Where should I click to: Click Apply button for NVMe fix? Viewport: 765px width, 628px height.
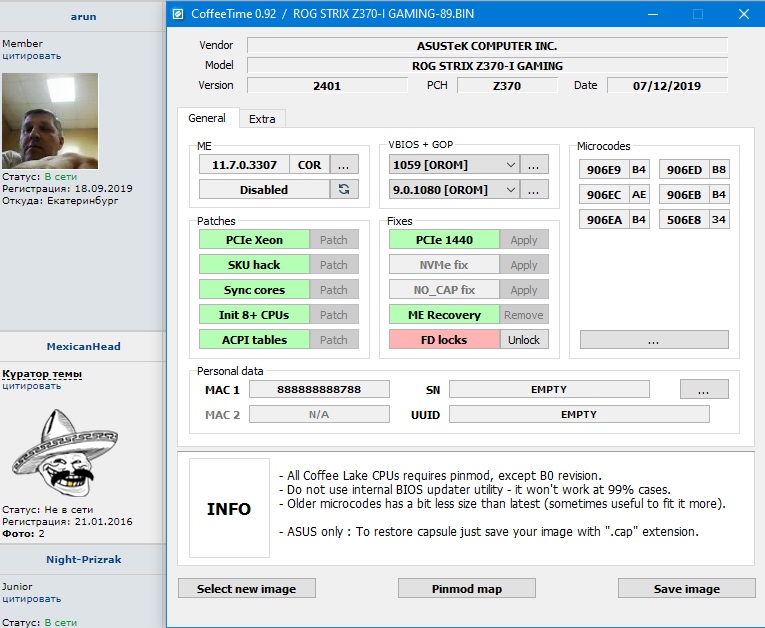coord(524,265)
